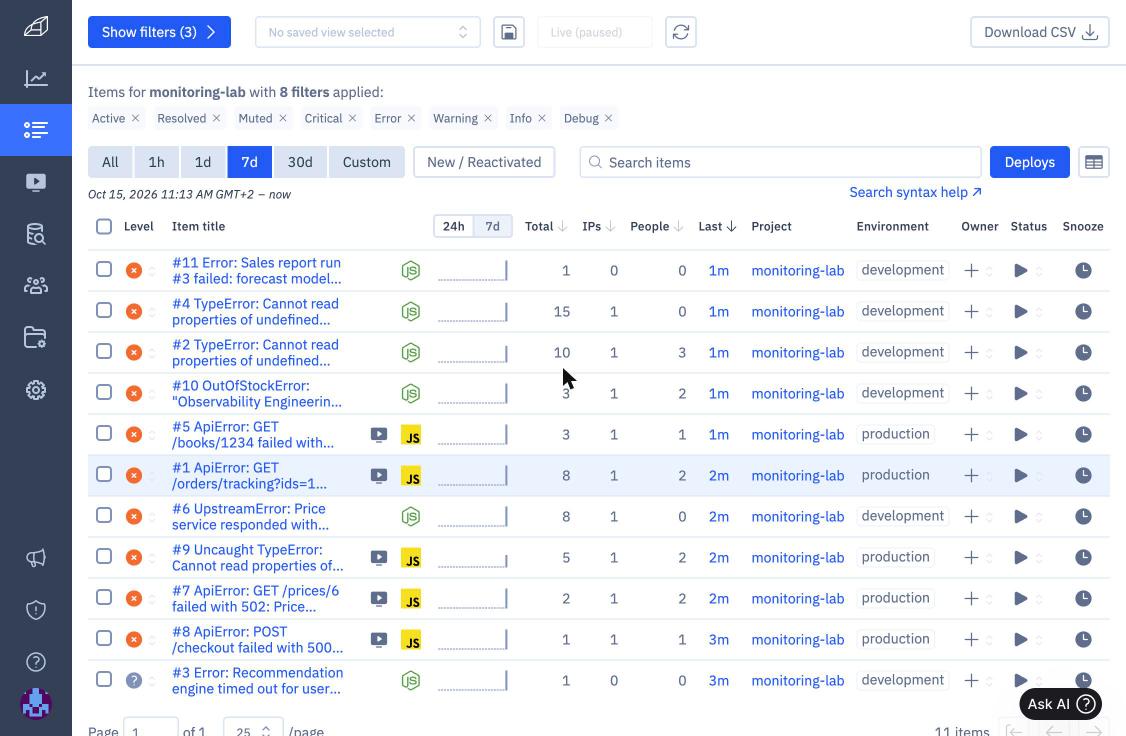Screen dimensions: 1126x736
Task: Open the user avatar at sidebar bottom
Action: (x=36, y=704)
